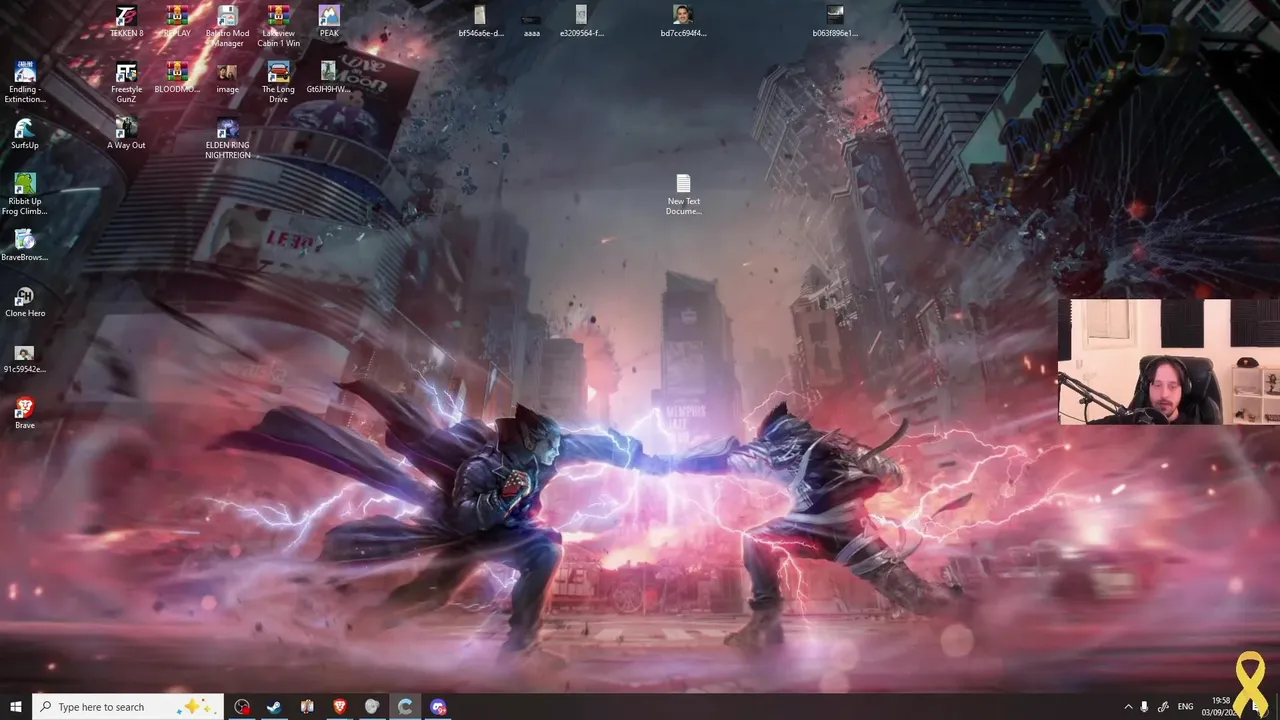Select the REPLAY archive file icon
This screenshot has height=720, width=1280.
[x=177, y=21]
